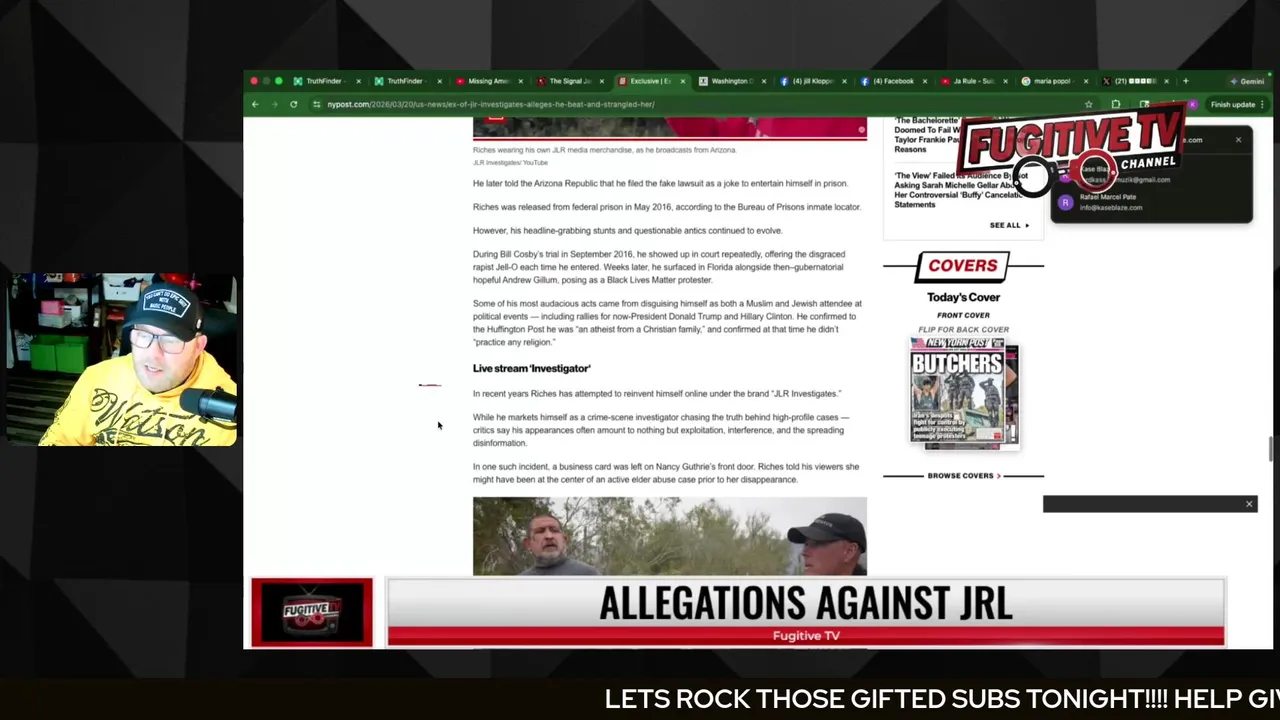Click FLIP FOR BACK COVER
This screenshot has height=720, width=1280.
tap(964, 329)
